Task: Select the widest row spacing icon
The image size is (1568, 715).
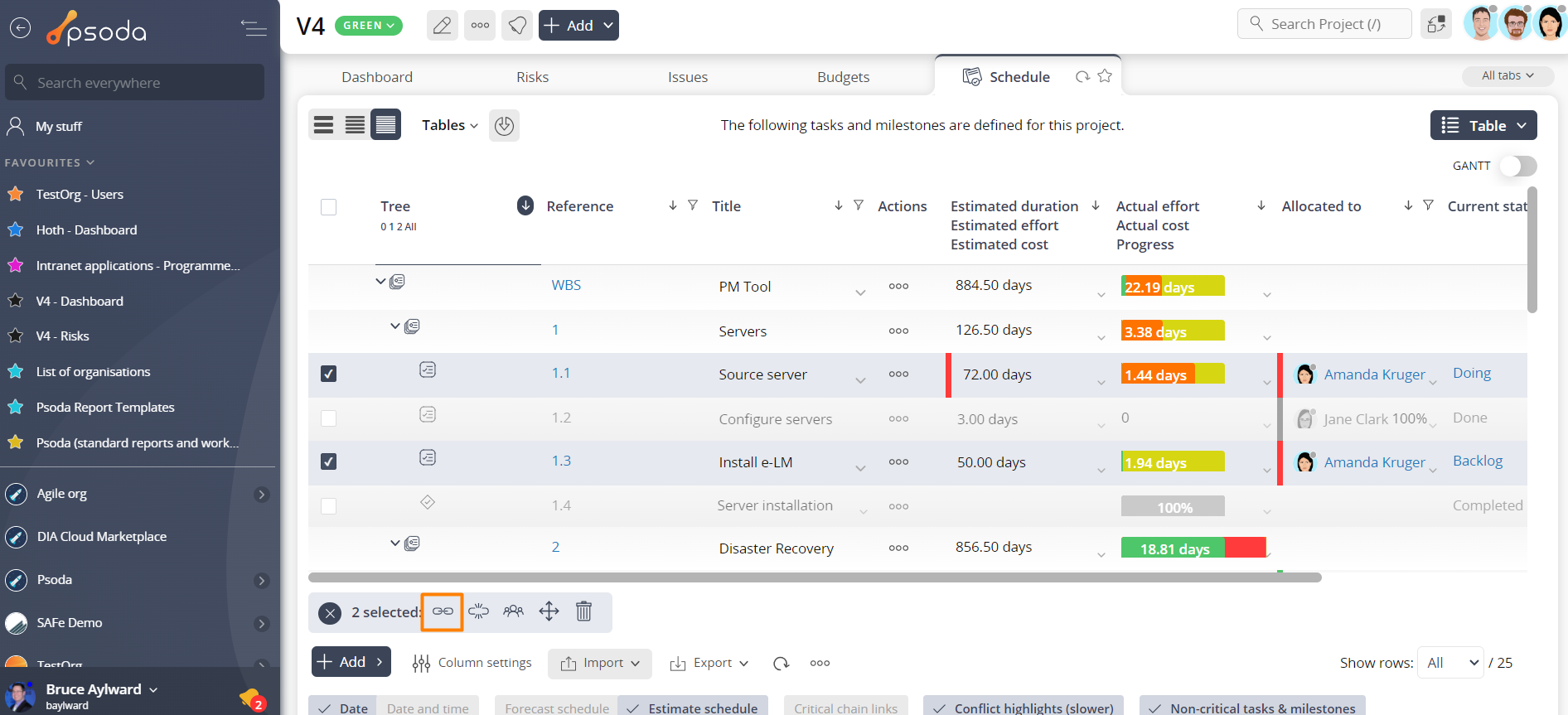Action: [x=324, y=125]
